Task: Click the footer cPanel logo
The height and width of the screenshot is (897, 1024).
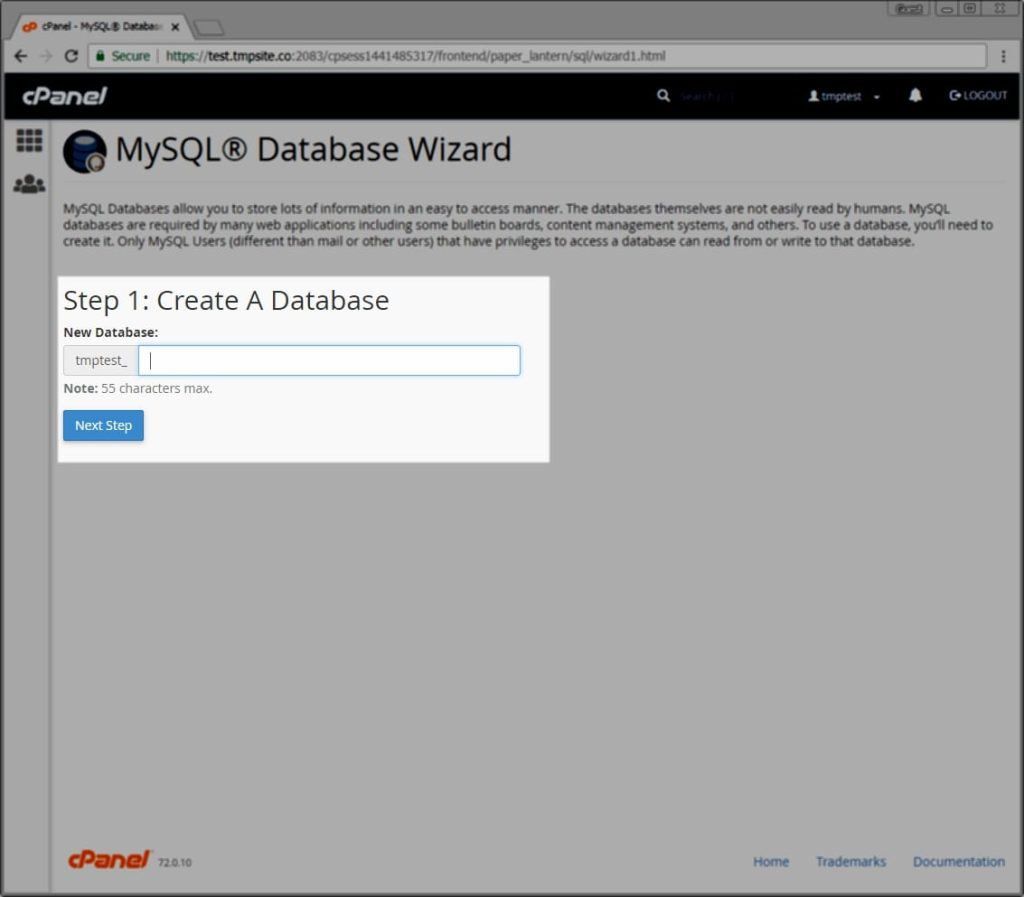Action: [109, 860]
